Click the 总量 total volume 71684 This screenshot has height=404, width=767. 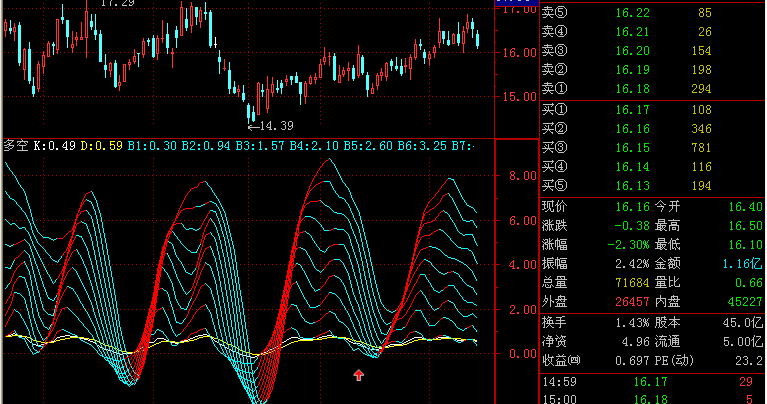coord(632,283)
